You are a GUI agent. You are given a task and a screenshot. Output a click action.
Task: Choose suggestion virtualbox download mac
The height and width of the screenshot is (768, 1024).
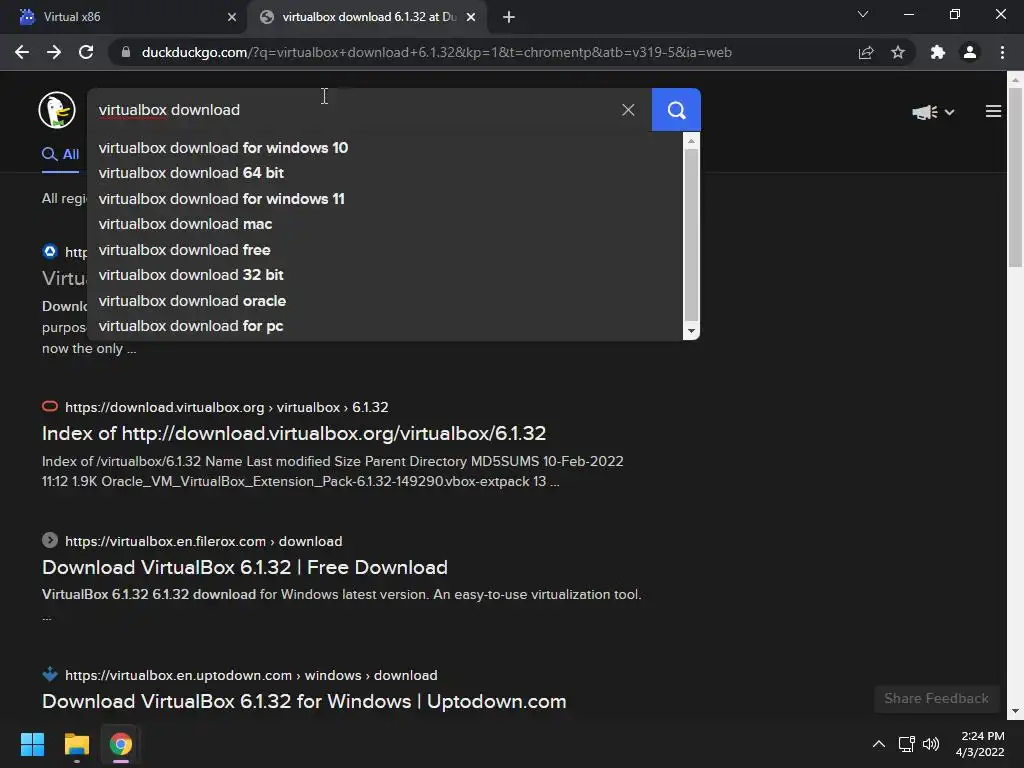click(x=386, y=224)
